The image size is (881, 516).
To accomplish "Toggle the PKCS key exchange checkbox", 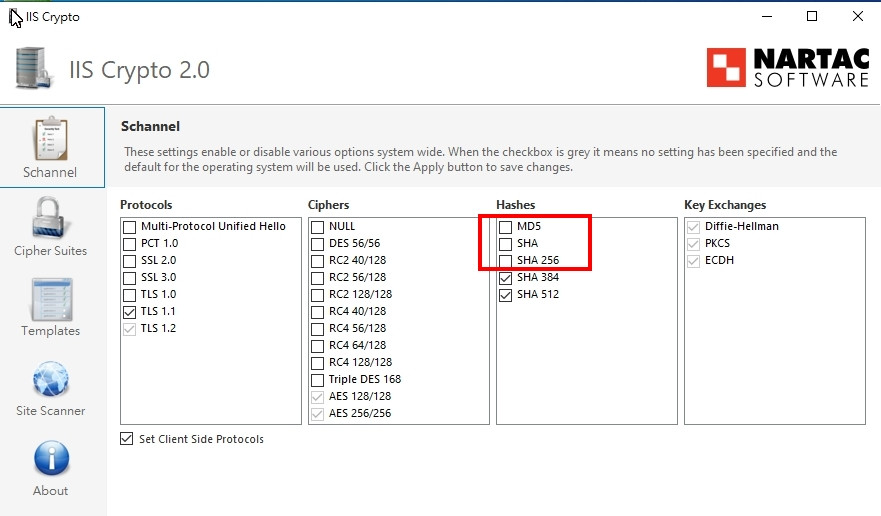I will pos(693,244).
